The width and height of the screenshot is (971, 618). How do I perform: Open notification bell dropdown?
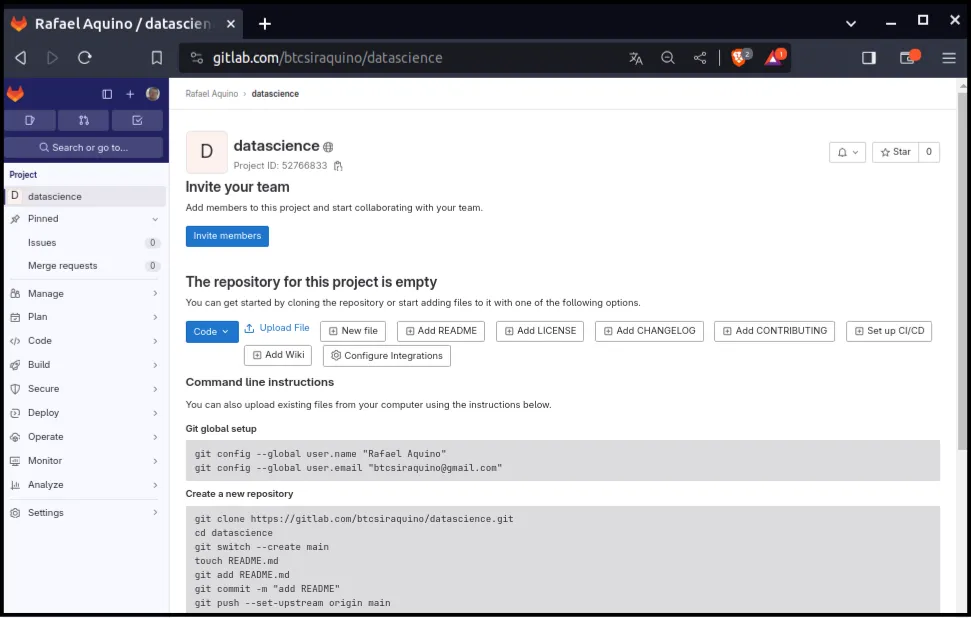coord(847,152)
